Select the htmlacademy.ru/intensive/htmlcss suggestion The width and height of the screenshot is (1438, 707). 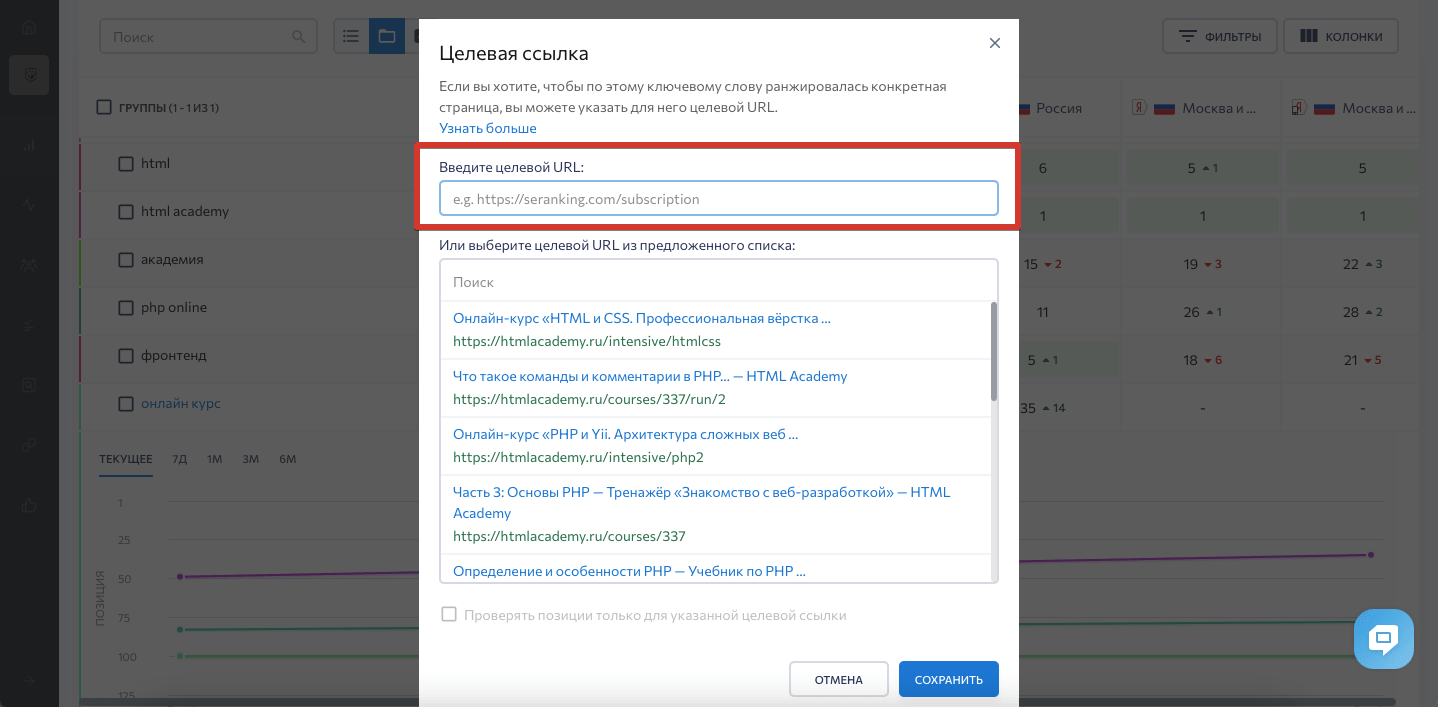tap(714, 330)
